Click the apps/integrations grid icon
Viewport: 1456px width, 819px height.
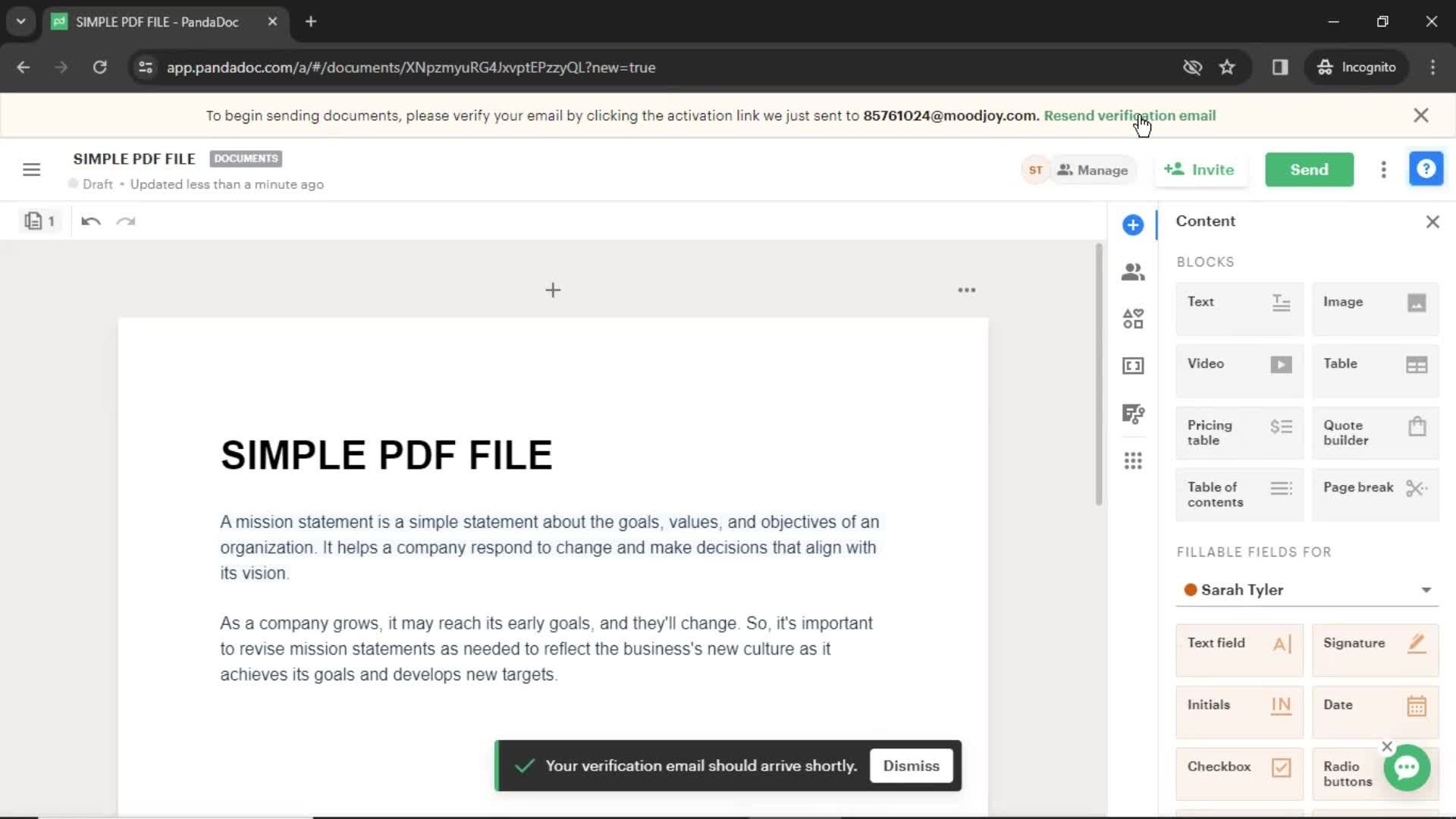1133,460
